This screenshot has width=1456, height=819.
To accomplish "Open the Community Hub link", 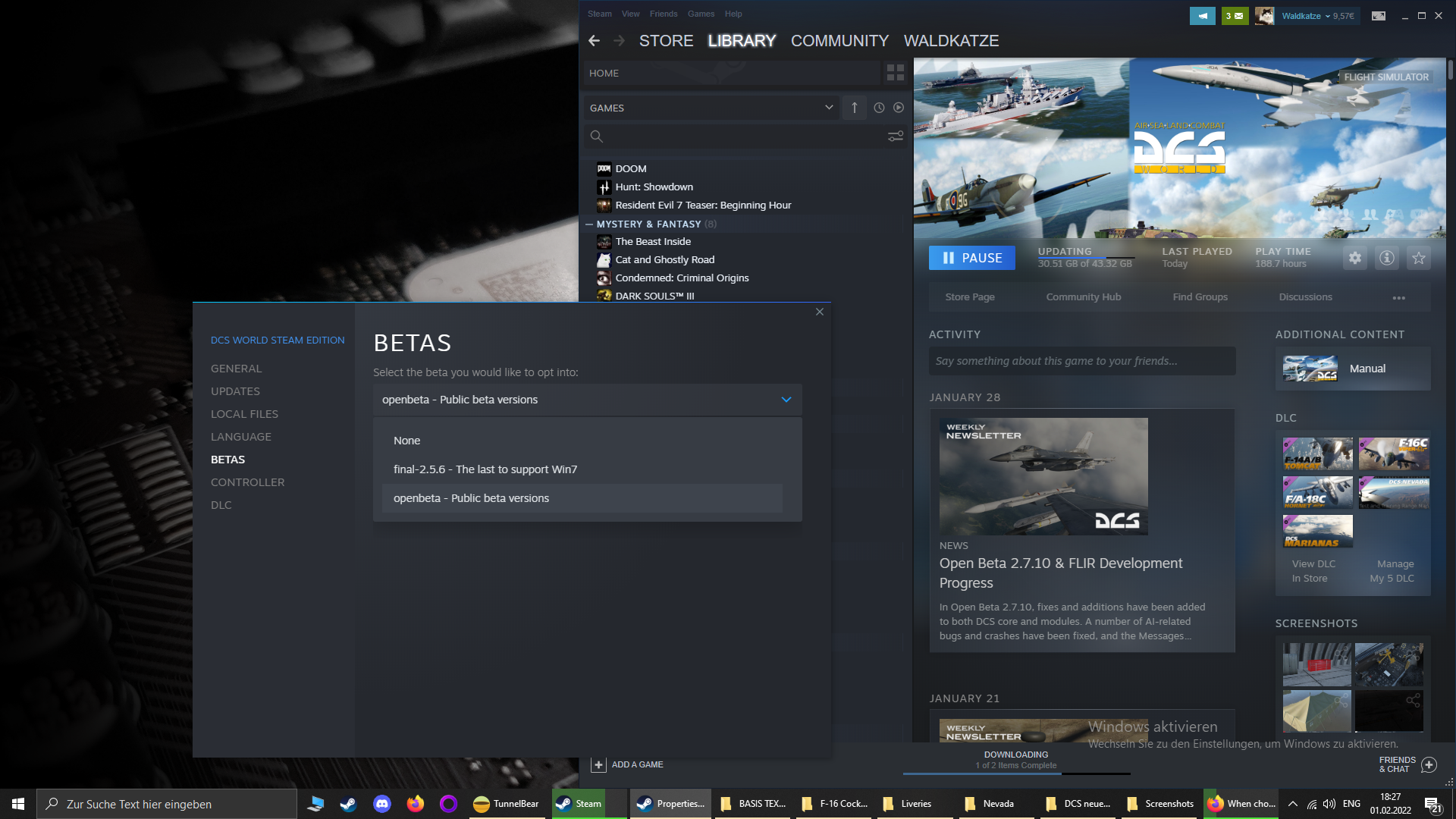I will pyautogui.click(x=1084, y=297).
